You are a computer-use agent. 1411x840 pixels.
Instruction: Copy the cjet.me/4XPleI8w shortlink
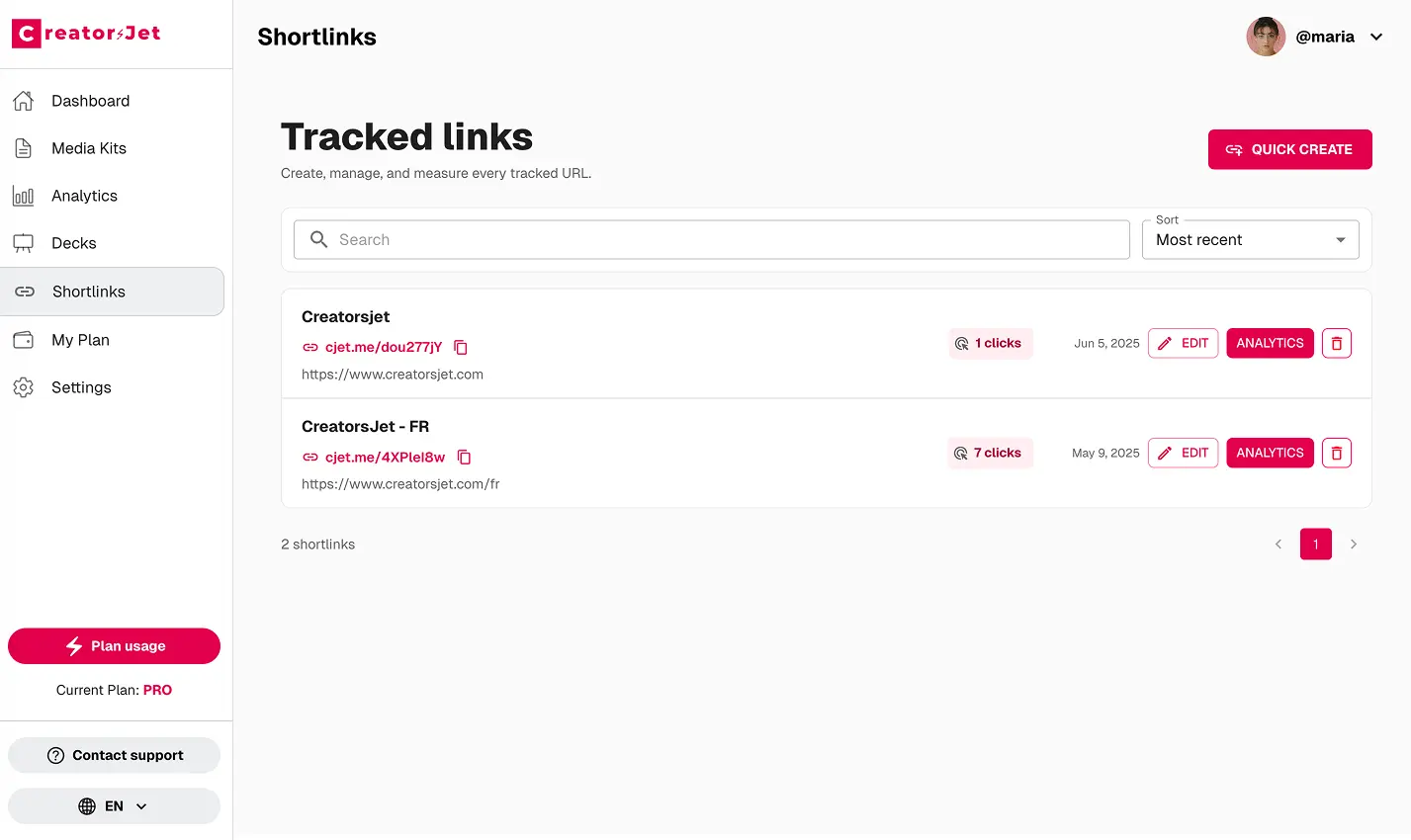(x=464, y=457)
